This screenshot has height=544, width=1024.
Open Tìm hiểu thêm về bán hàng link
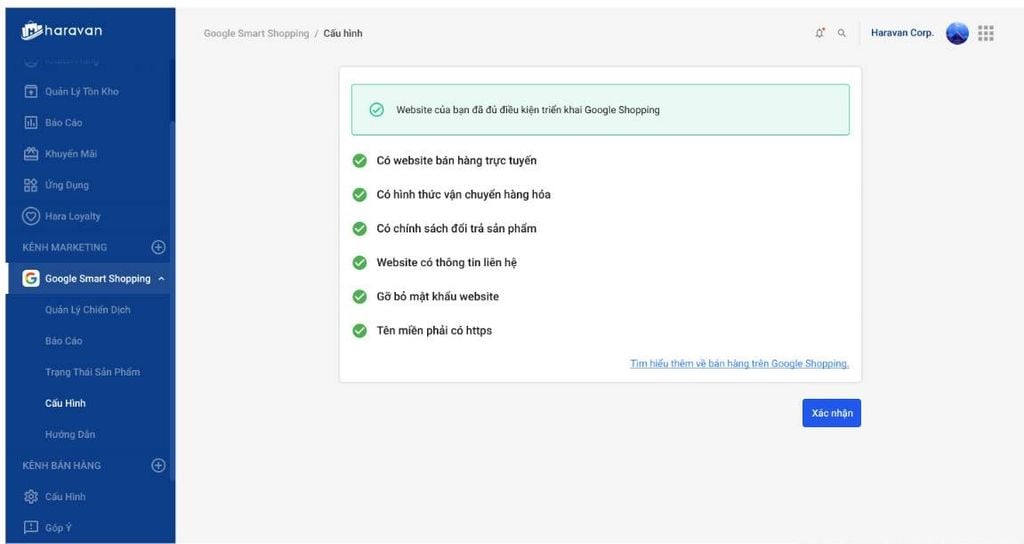click(x=739, y=364)
